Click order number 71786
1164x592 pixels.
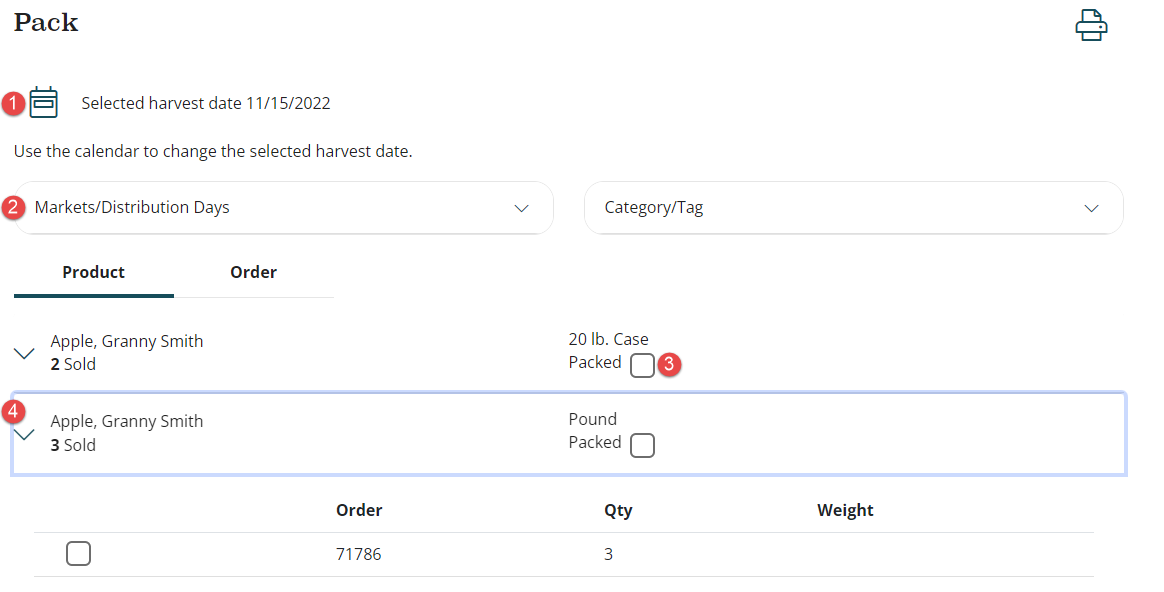(x=358, y=554)
